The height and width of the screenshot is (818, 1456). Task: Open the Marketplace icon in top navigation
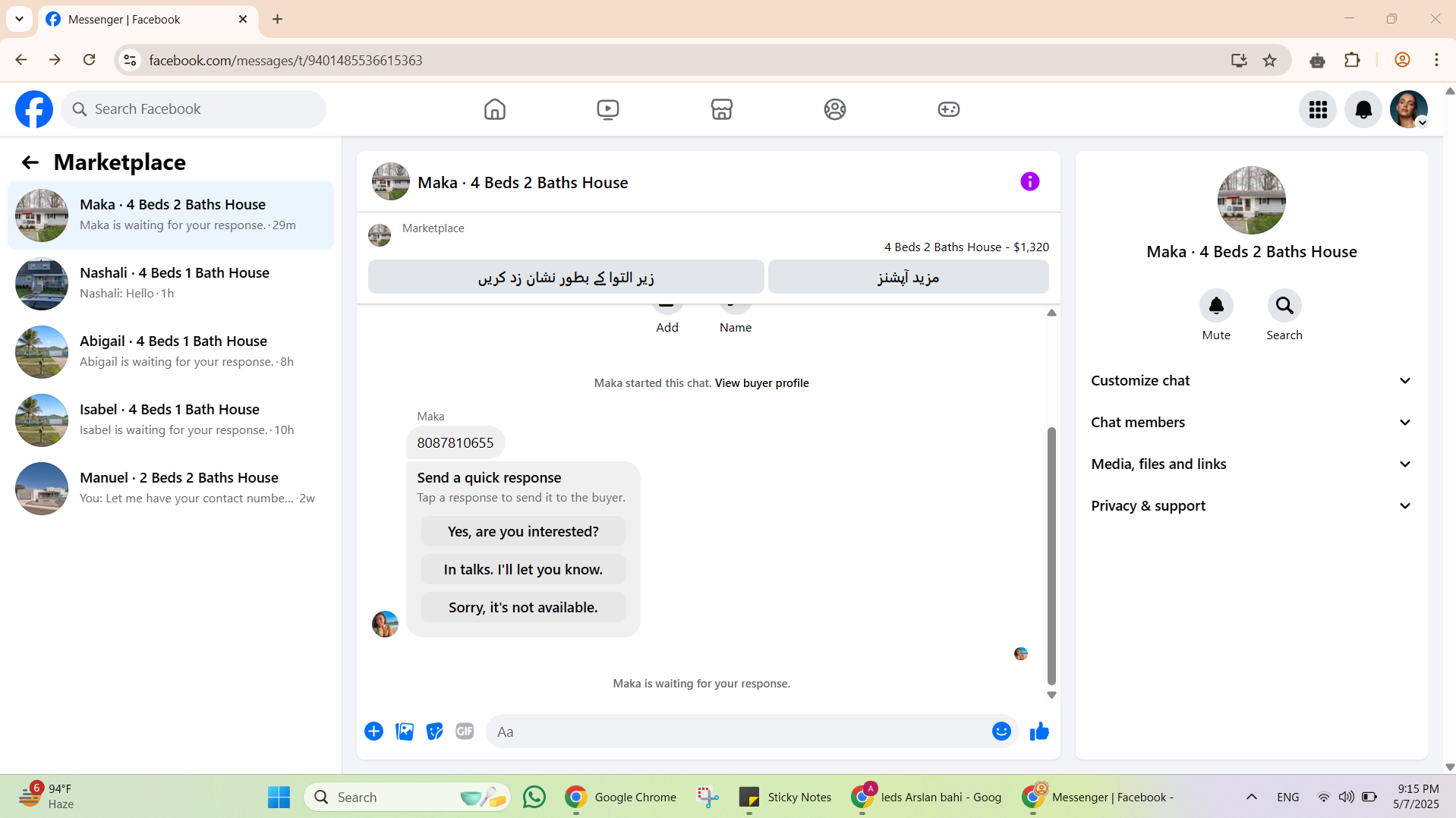click(x=721, y=109)
